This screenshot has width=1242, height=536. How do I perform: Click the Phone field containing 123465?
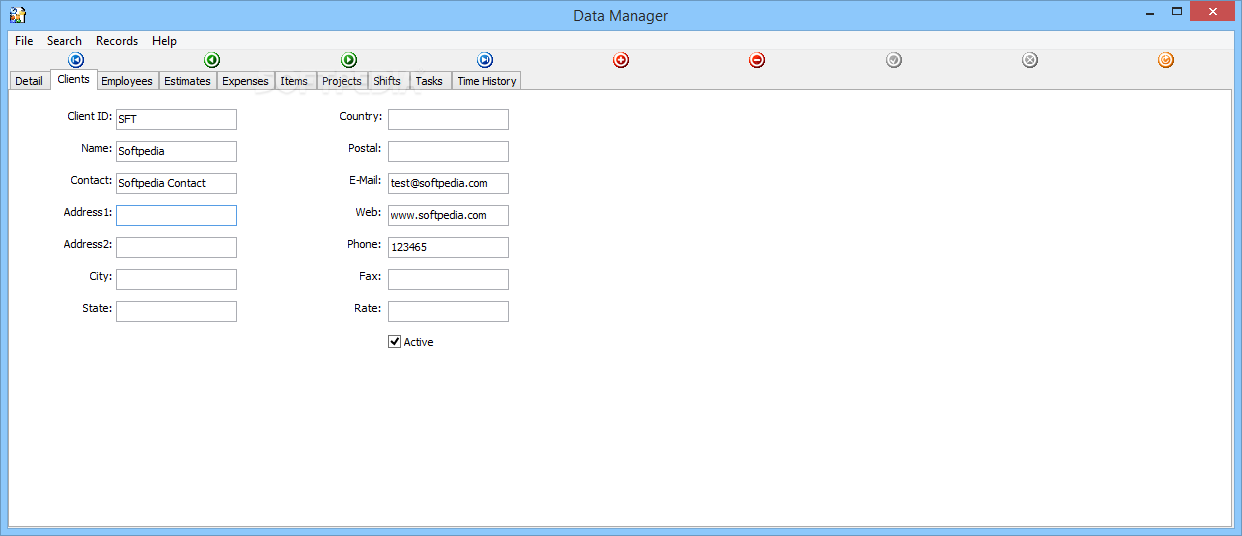tap(448, 247)
